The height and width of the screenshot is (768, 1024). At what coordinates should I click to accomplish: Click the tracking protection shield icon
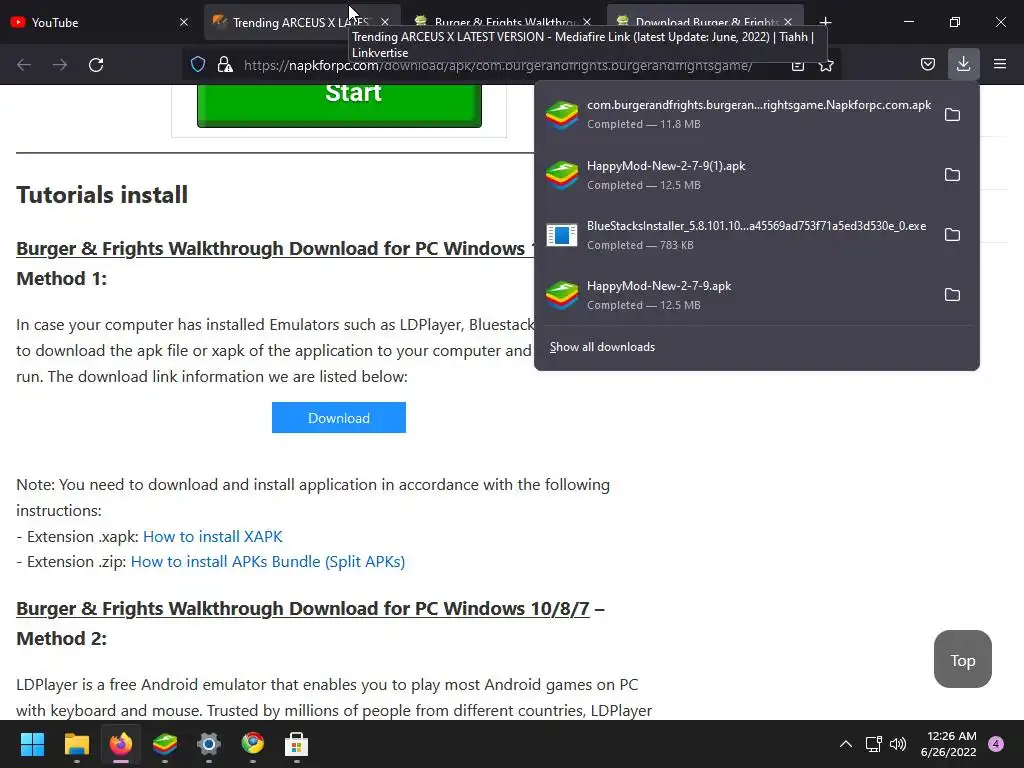point(198,64)
